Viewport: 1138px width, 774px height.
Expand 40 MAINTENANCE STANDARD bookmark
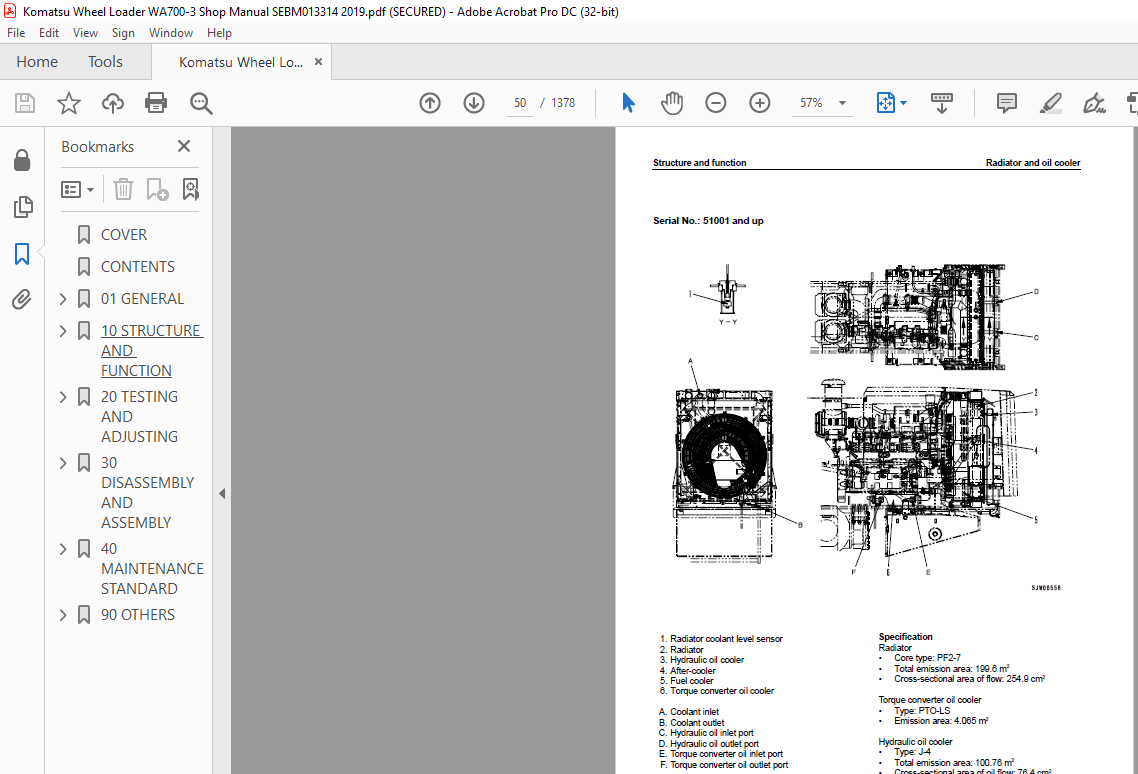coord(63,549)
